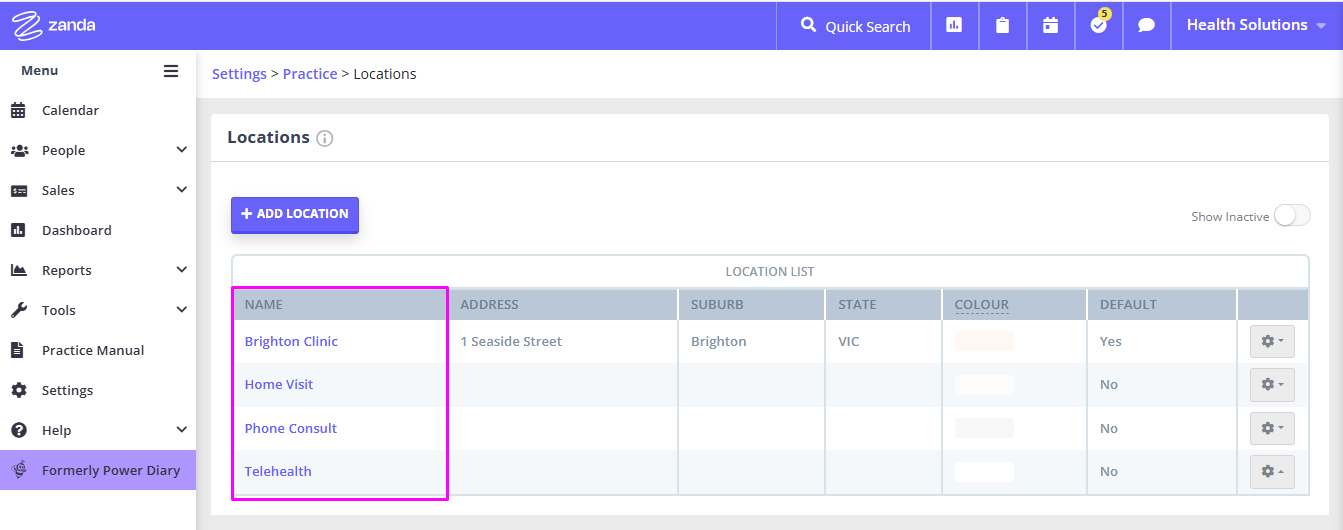This screenshot has width=1343, height=530.
Task: Open the reports chart icon in top bar
Action: 954,26
